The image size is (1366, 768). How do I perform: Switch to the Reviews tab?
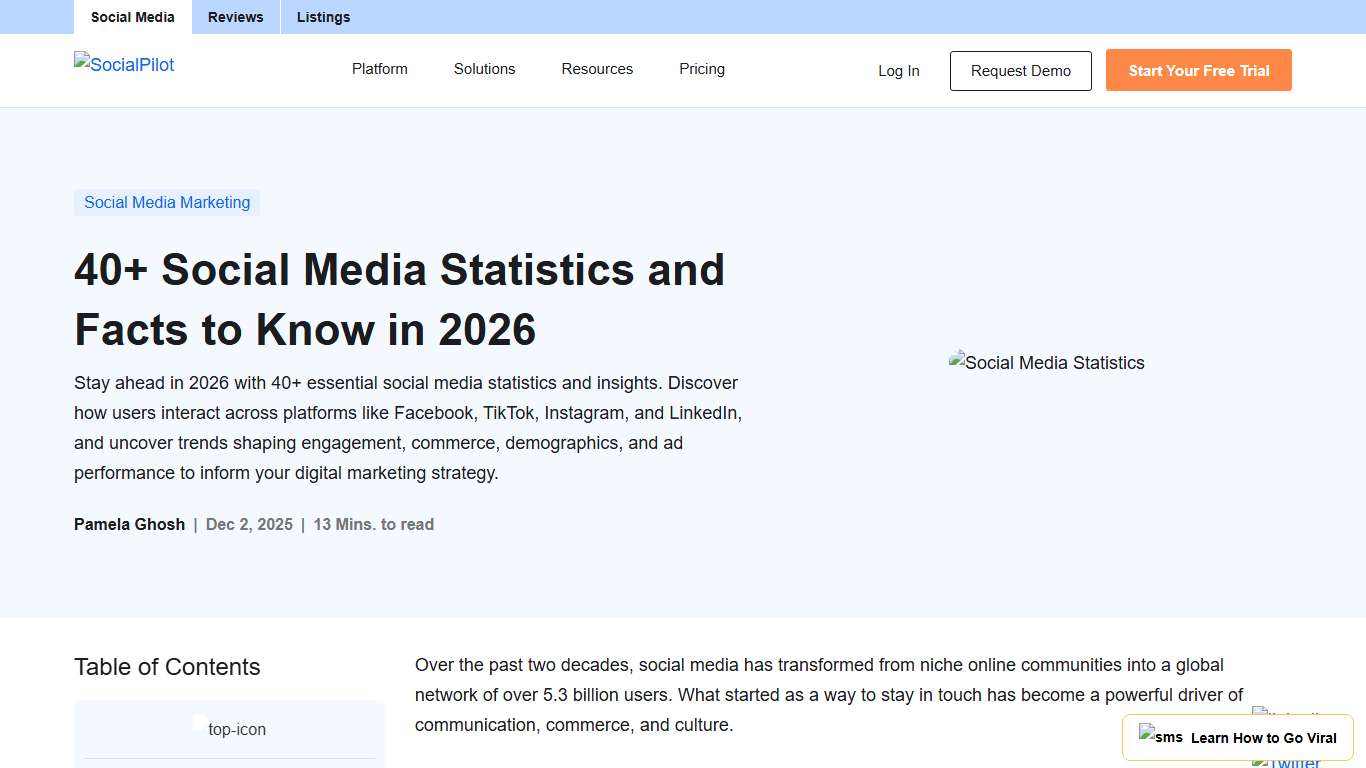point(235,17)
